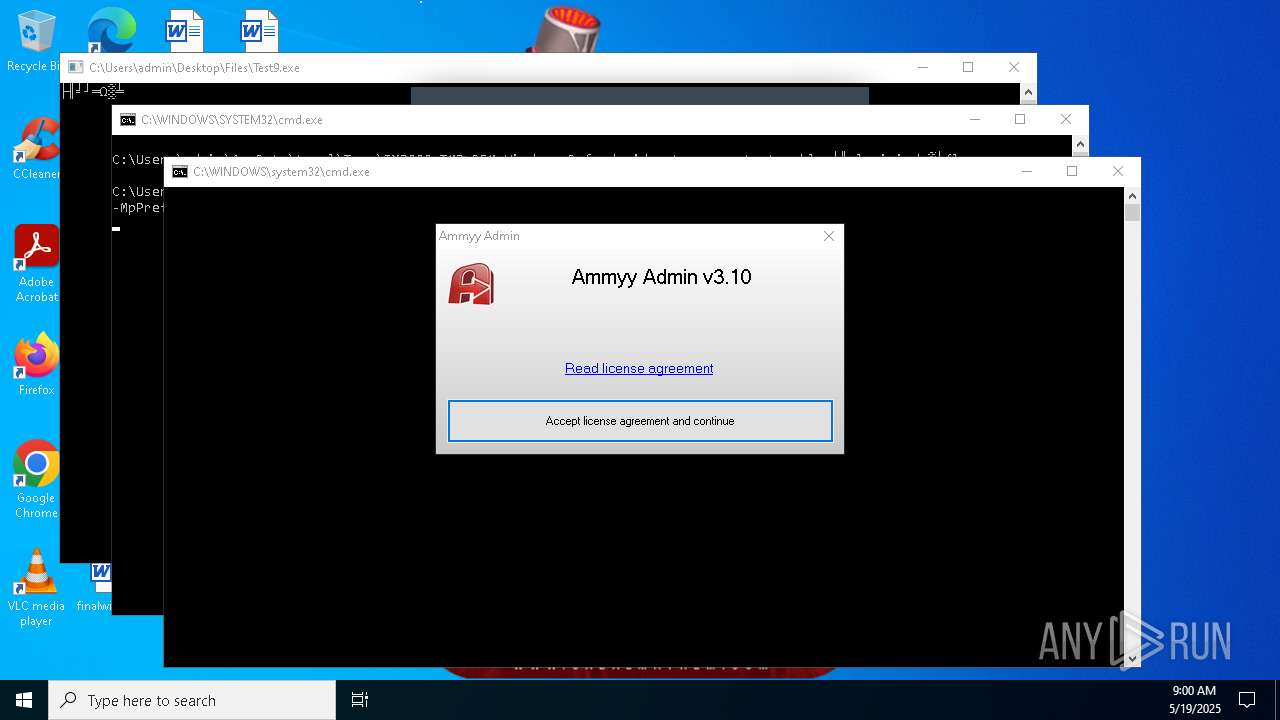The width and height of the screenshot is (1280, 720).
Task: Open Google Chrome desktop shortcut
Action: [36, 479]
